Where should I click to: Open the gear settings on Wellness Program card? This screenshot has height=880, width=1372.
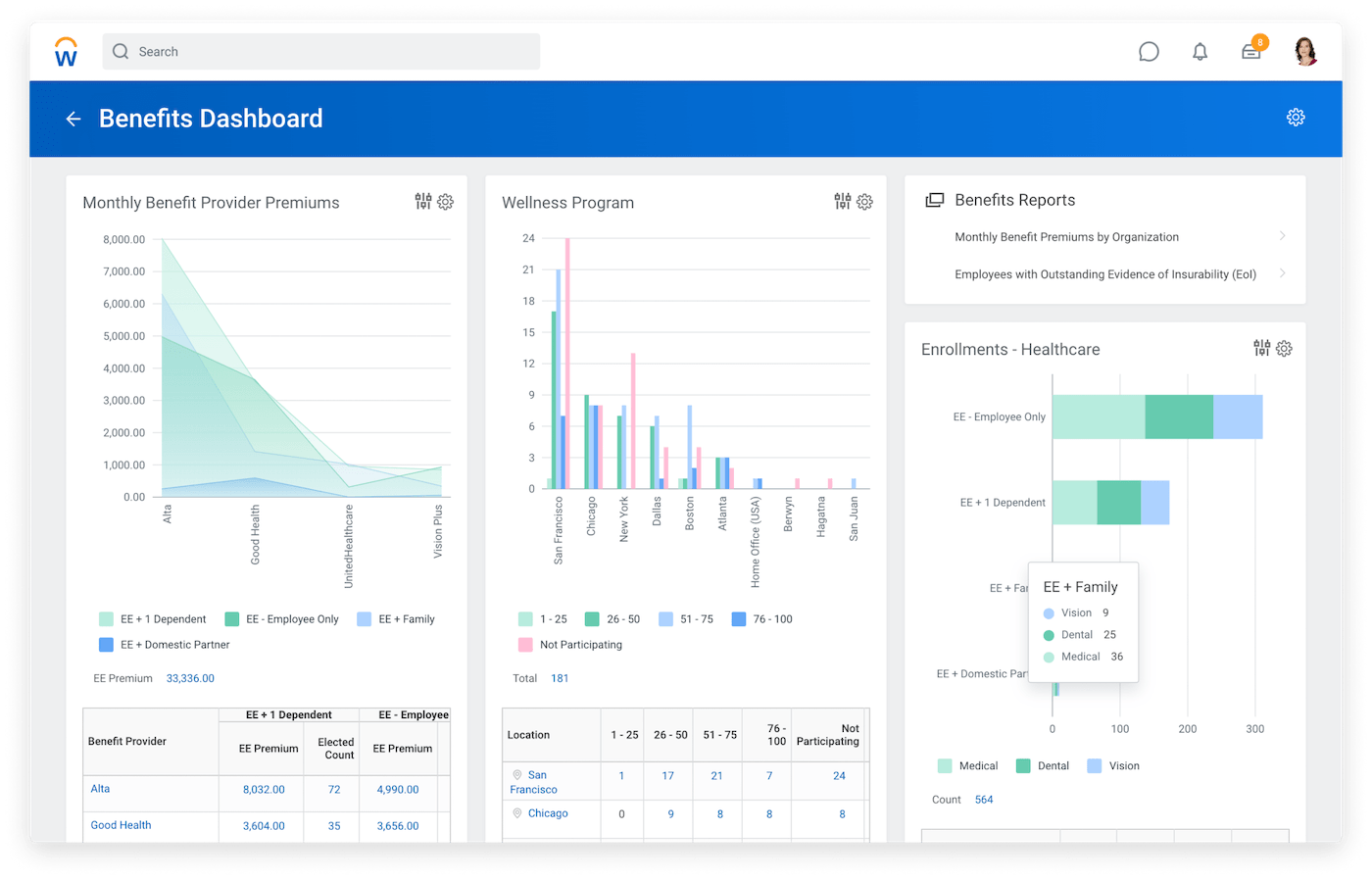coord(863,201)
